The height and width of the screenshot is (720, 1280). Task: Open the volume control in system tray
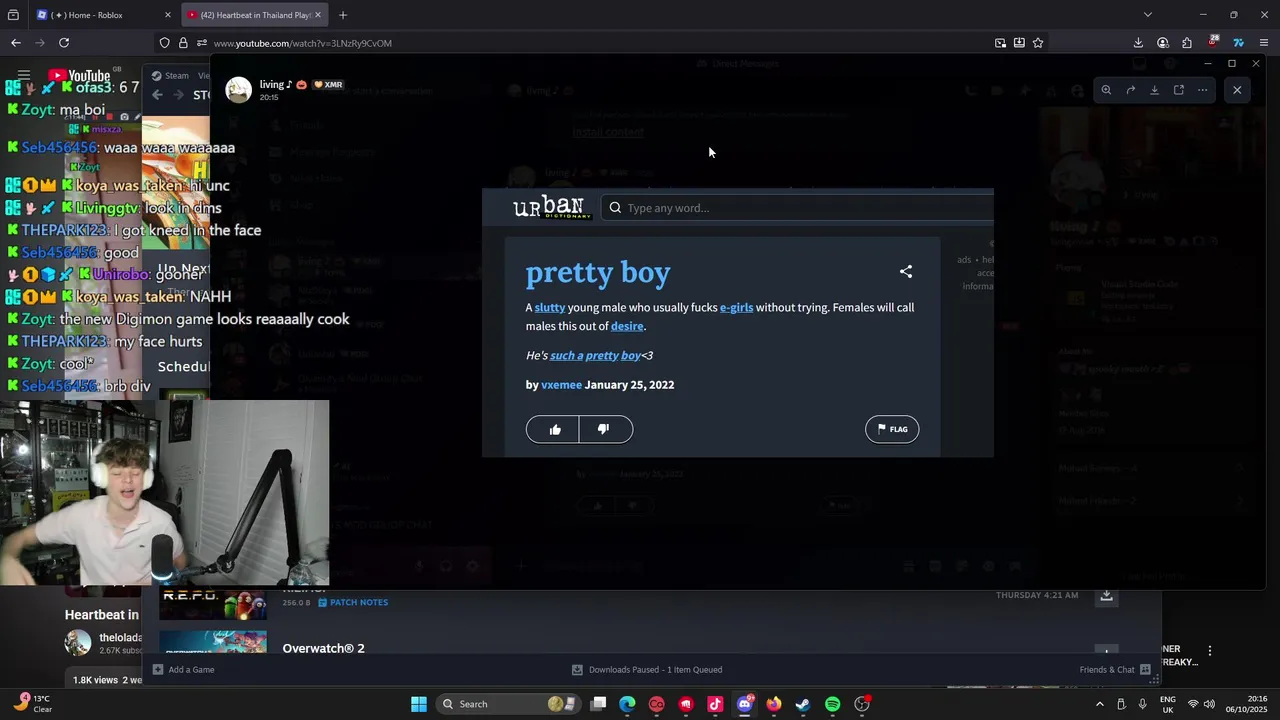pos(1208,704)
